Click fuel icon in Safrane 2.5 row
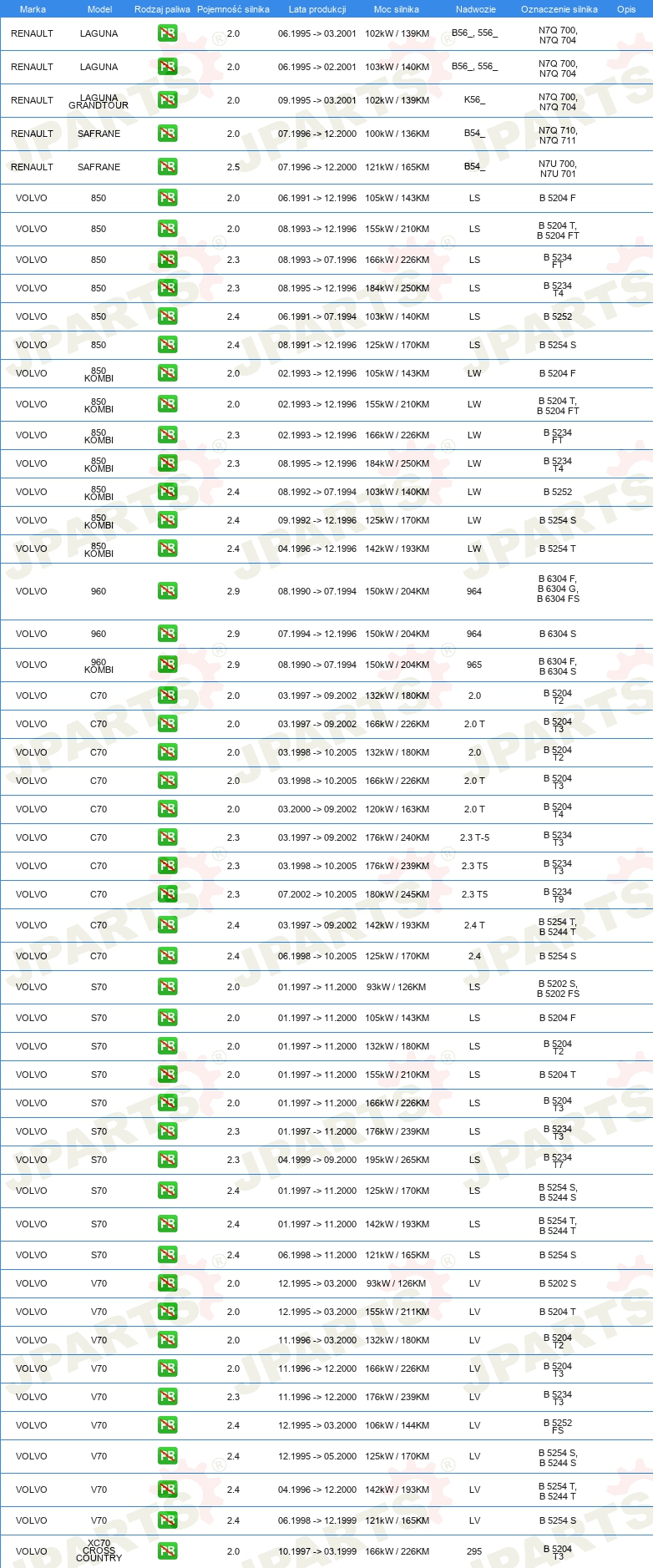 [x=167, y=167]
